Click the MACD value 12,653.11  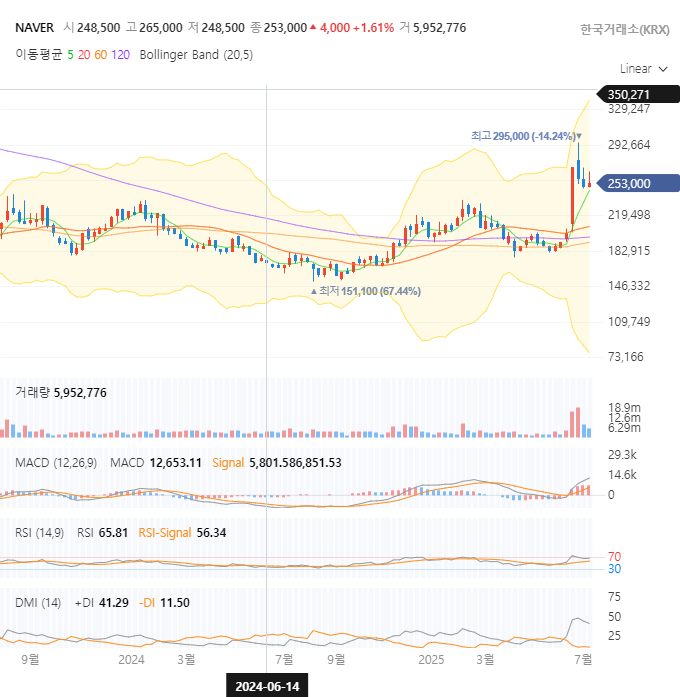(x=176, y=463)
